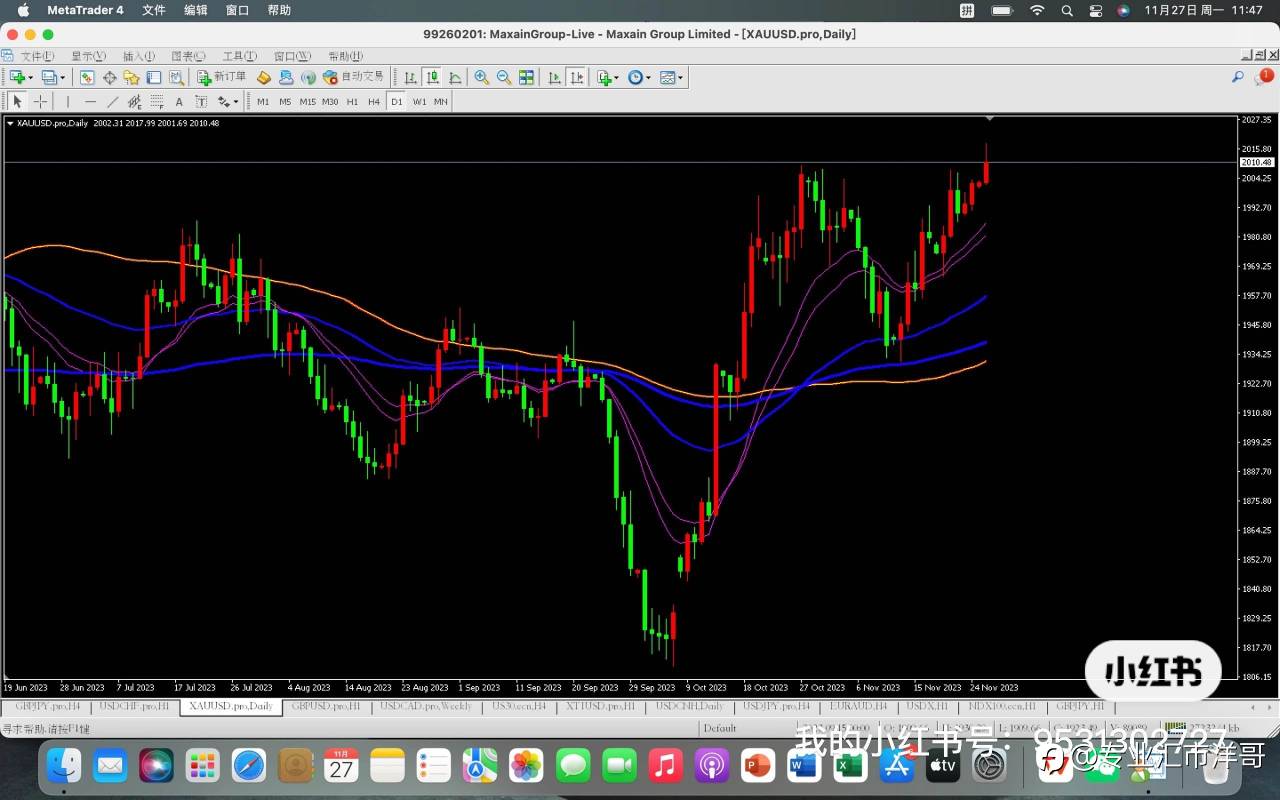Select the horizontal line drawing tool
The width and height of the screenshot is (1280, 800).
(90, 101)
